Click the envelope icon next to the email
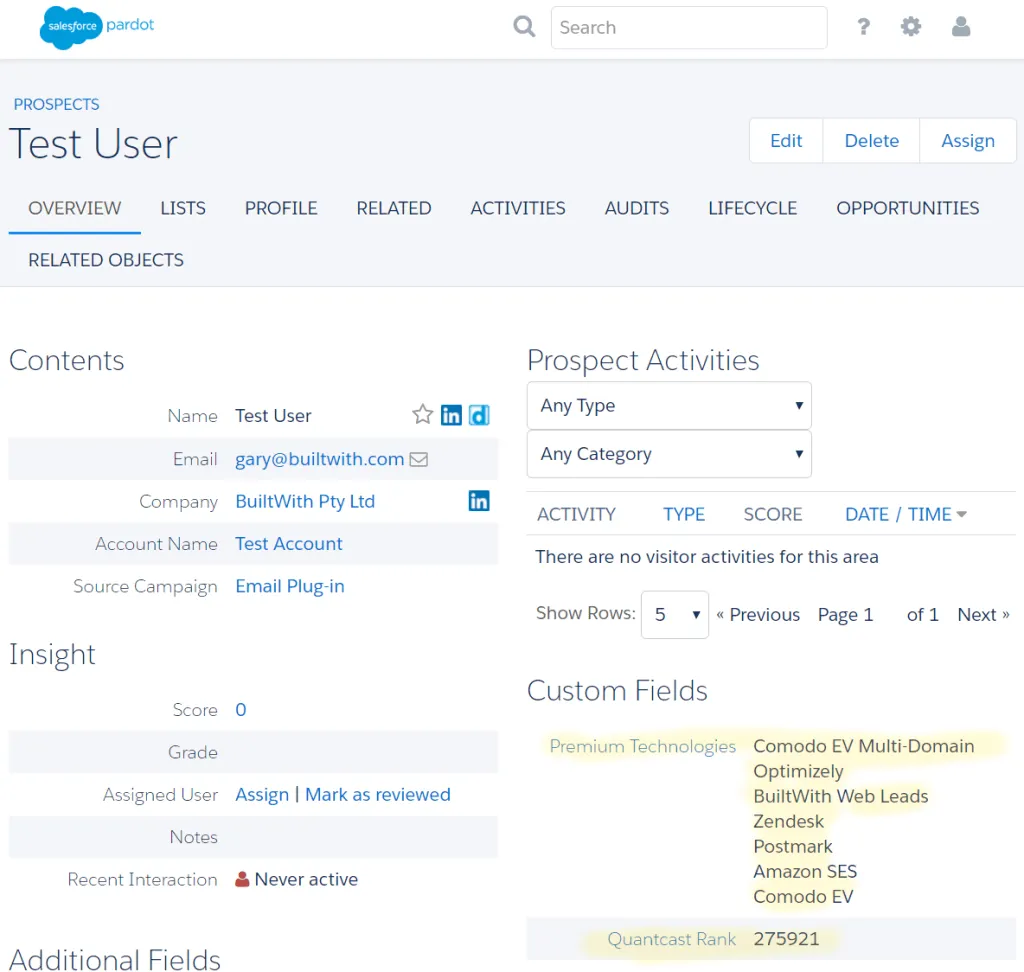Screen dimensions: 1024x972 pyautogui.click(x=419, y=459)
